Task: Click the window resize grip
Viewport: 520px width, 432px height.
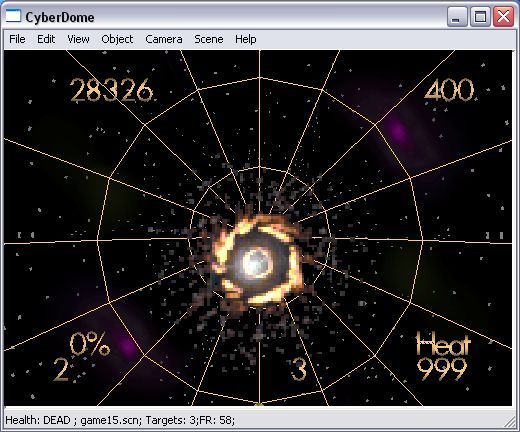Action: [509, 422]
